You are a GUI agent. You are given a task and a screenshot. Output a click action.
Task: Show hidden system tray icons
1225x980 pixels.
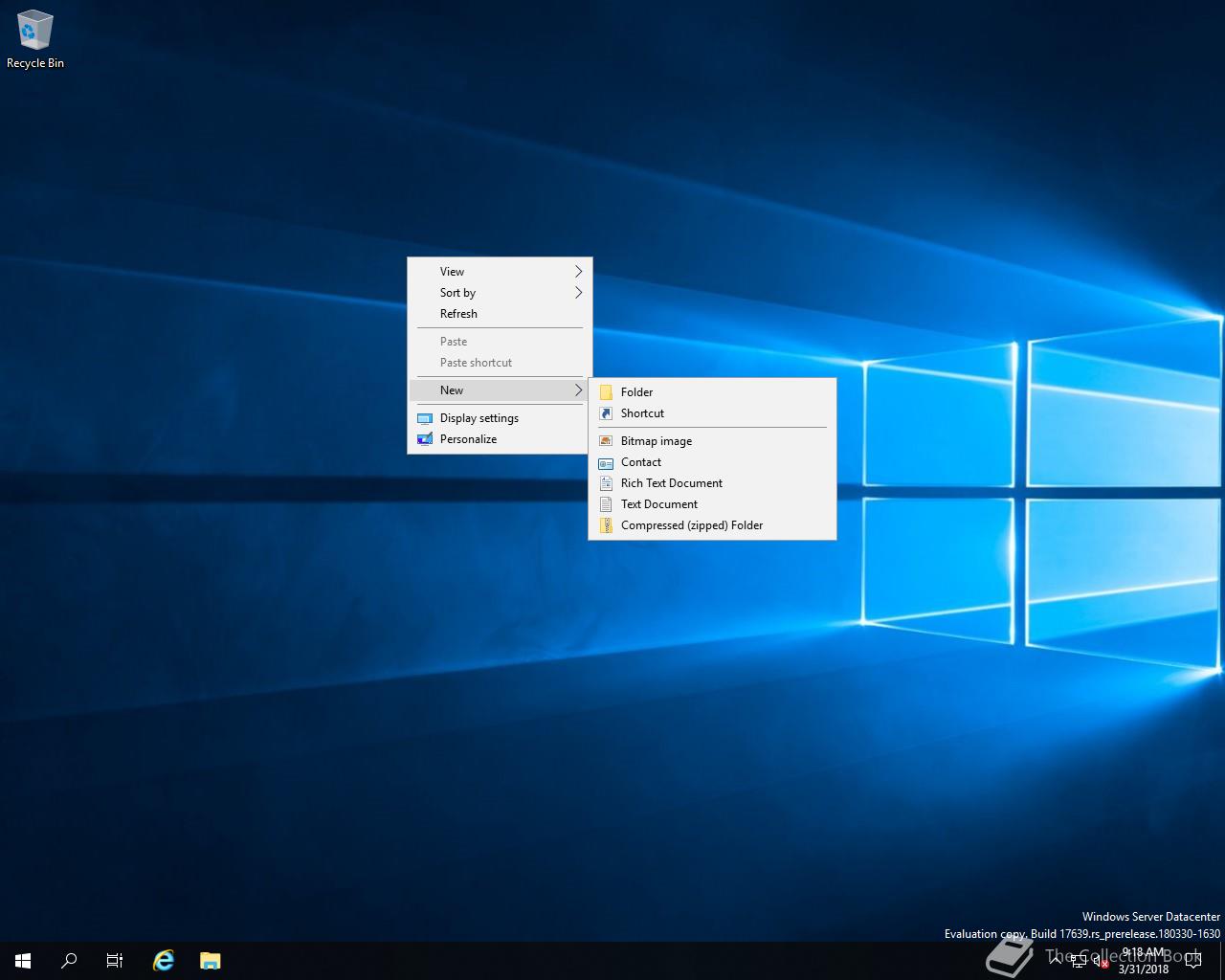1055,961
